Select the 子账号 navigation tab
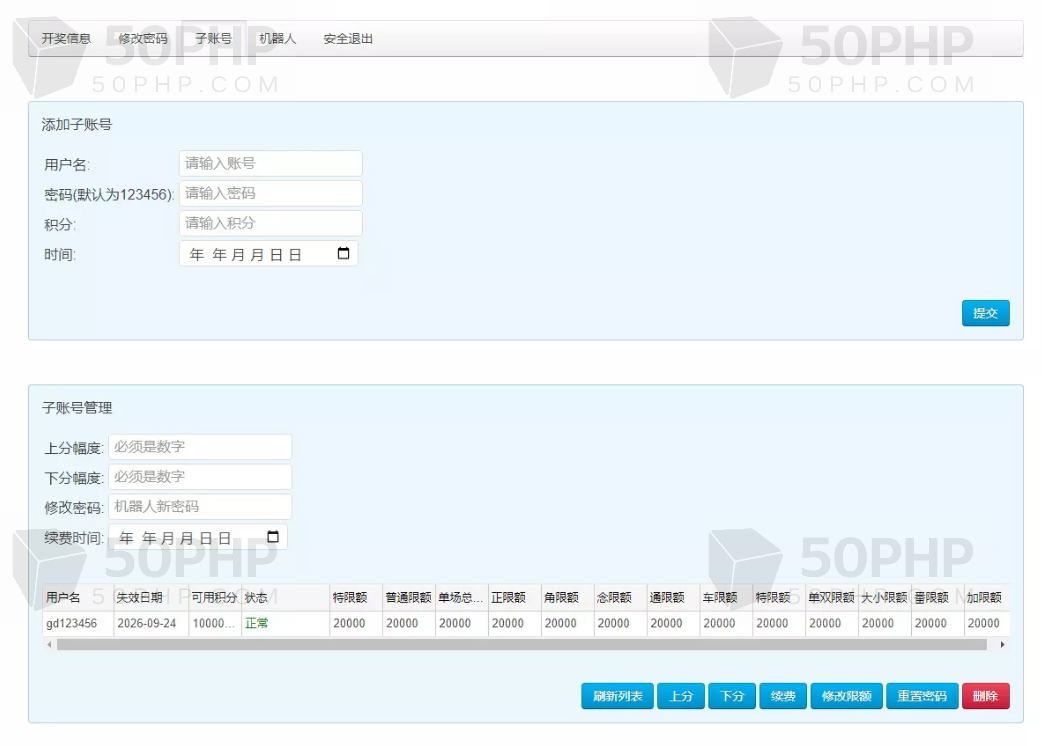1042x746 pixels. click(213, 39)
